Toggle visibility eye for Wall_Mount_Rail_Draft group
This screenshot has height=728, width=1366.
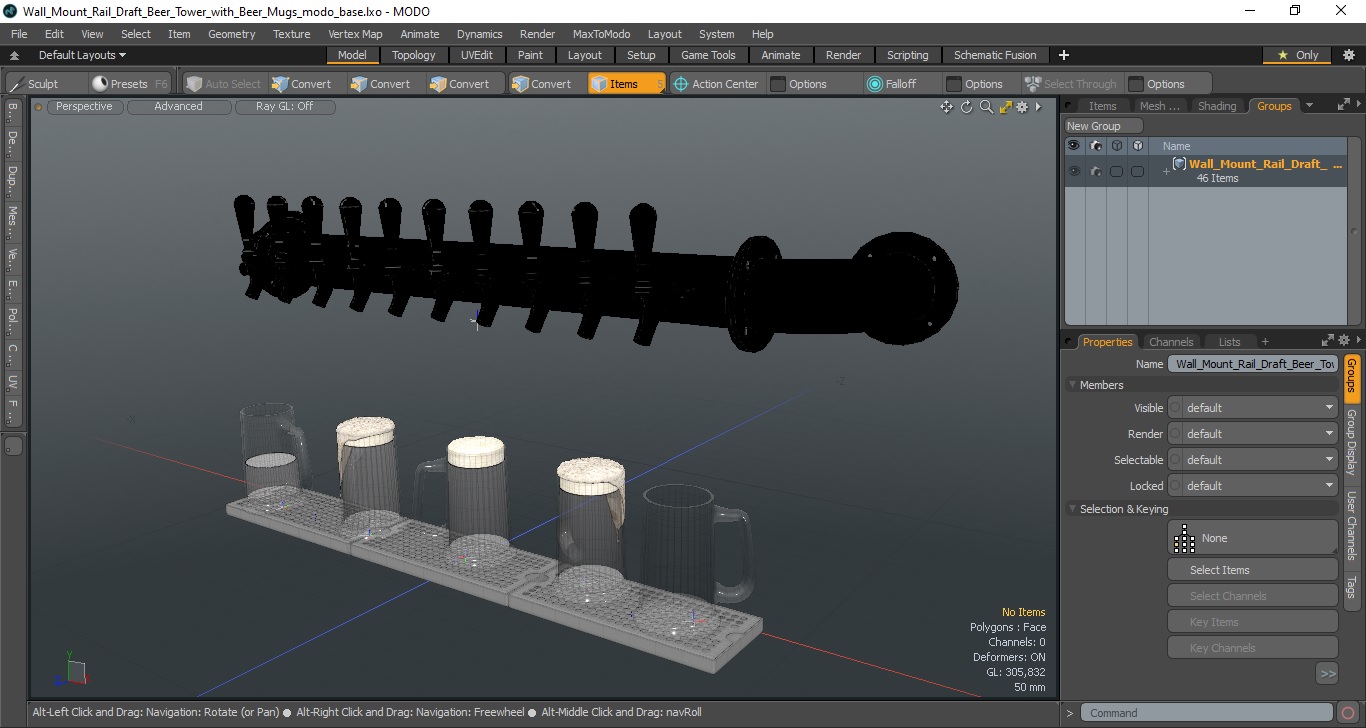pyautogui.click(x=1074, y=171)
